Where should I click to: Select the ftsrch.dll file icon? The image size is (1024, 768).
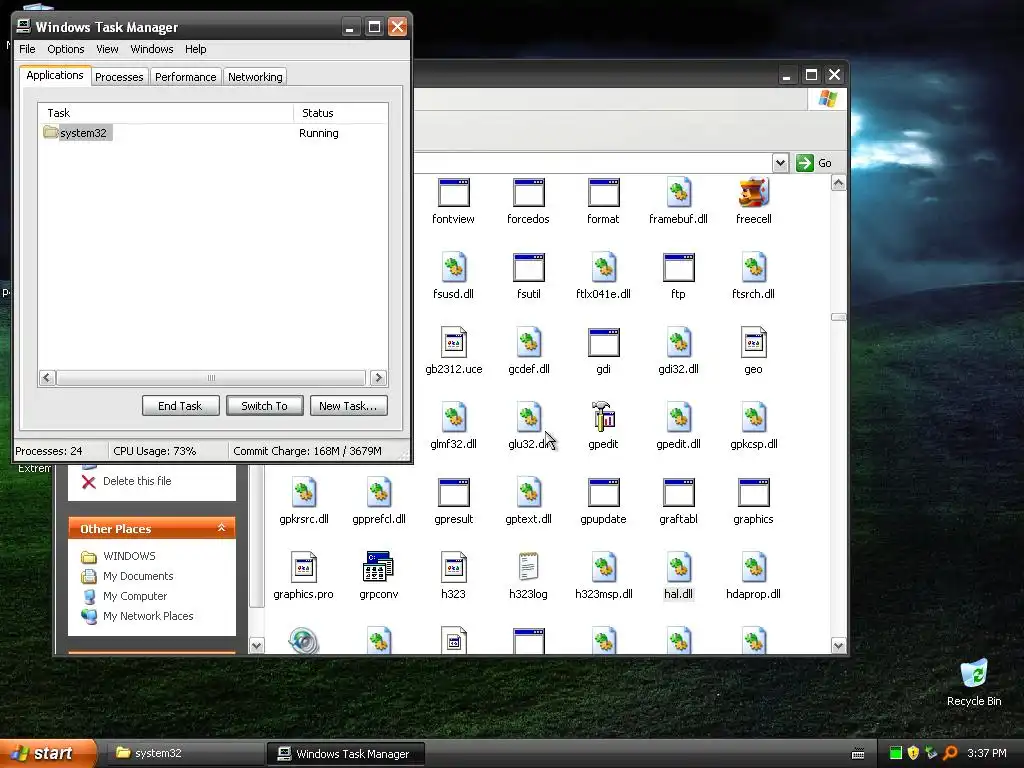754,268
